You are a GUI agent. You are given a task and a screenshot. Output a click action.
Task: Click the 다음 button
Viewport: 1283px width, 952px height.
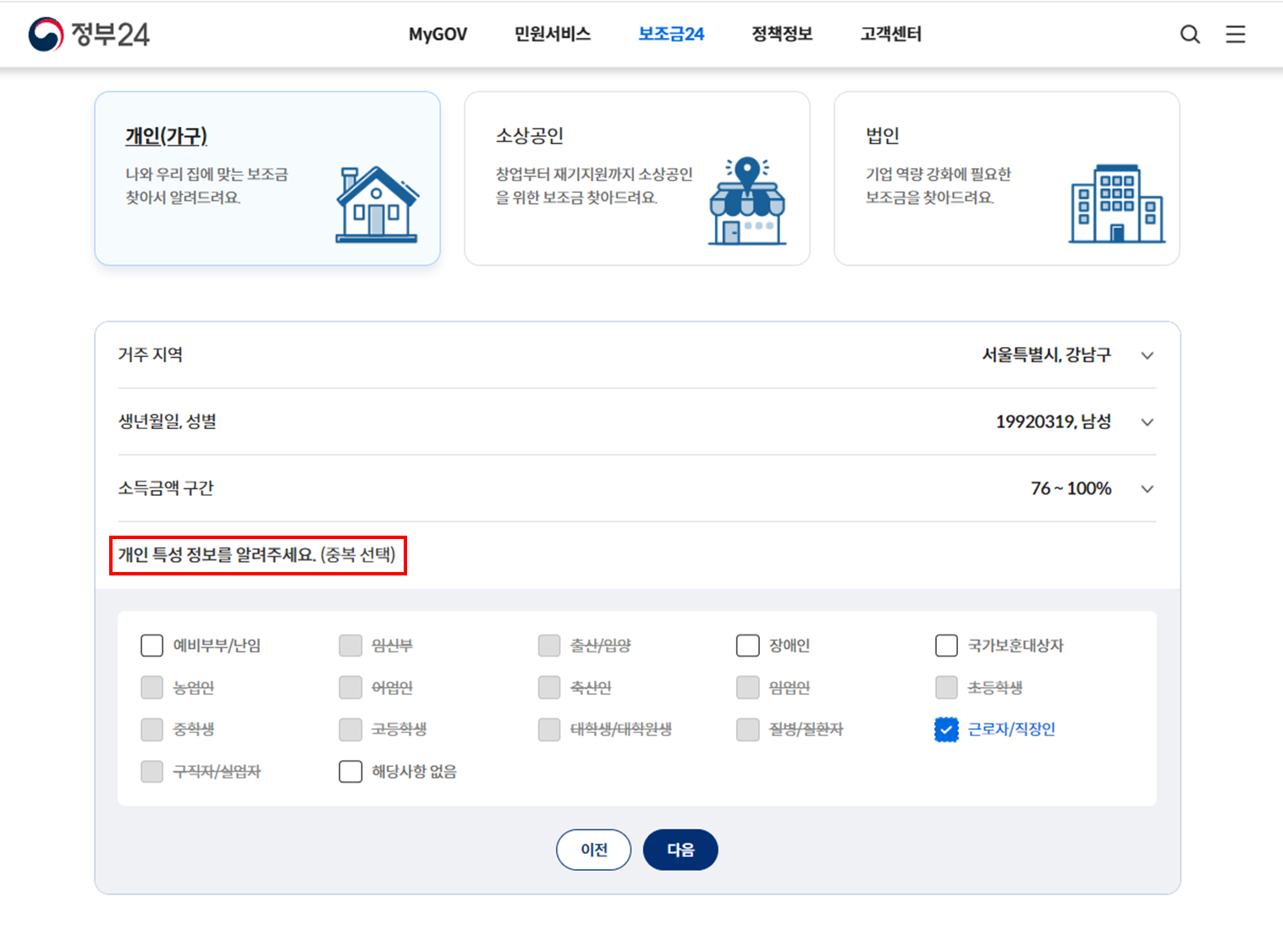coord(680,850)
